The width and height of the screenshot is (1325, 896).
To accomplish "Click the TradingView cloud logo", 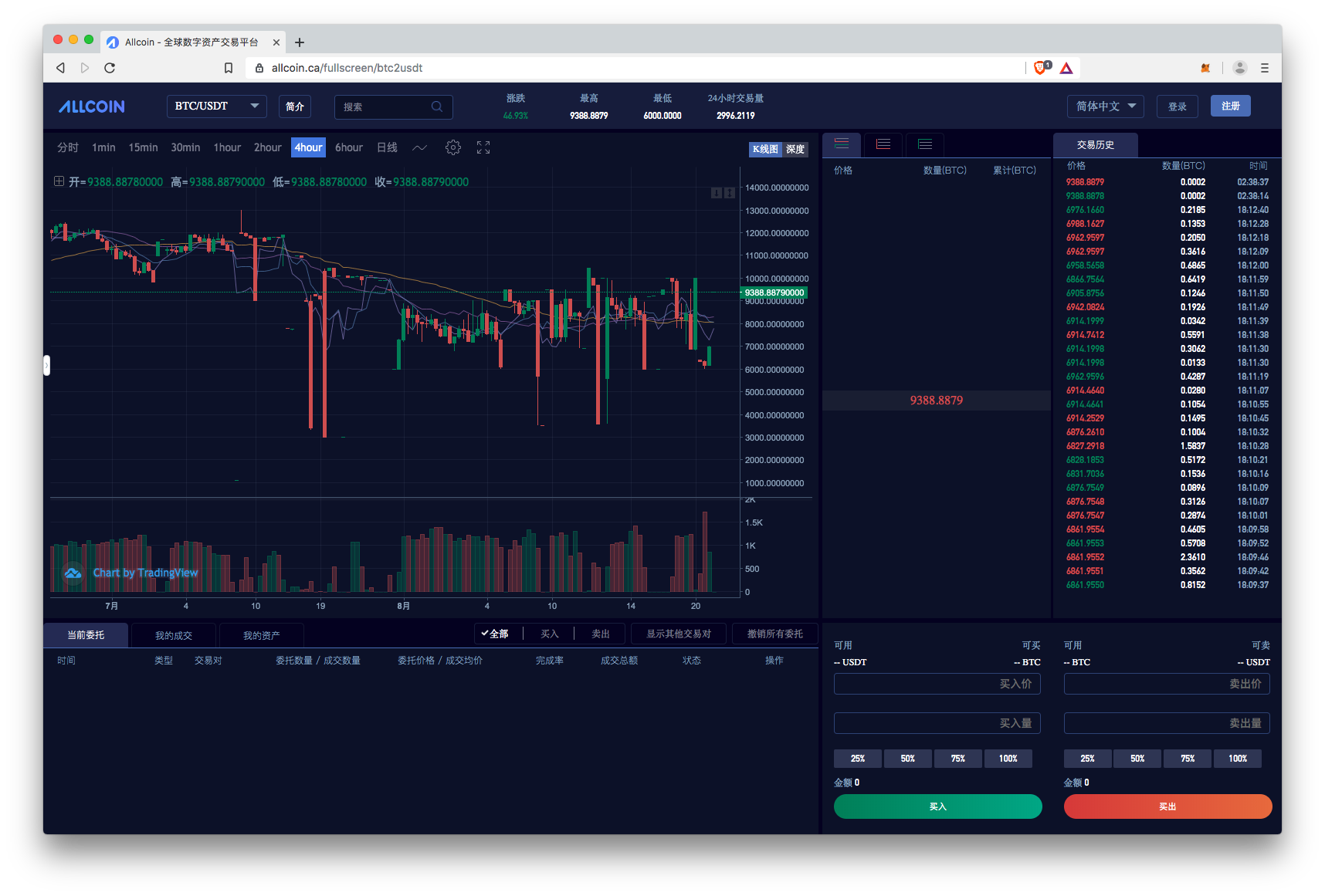I will point(73,573).
